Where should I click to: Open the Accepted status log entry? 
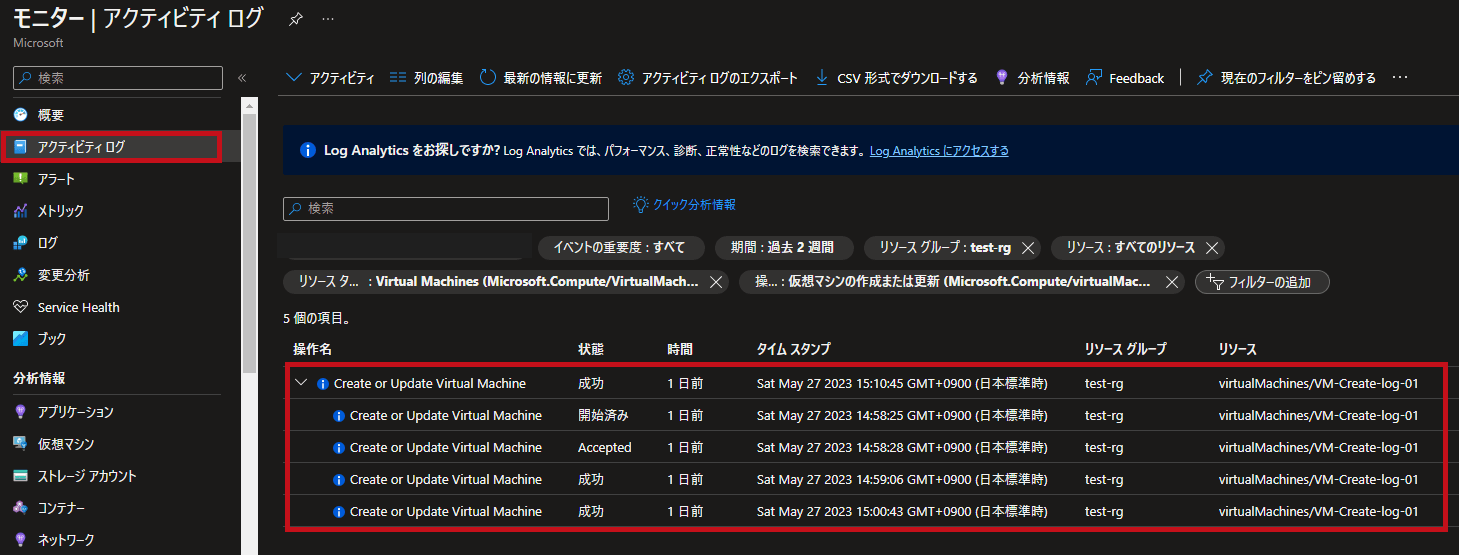point(445,447)
